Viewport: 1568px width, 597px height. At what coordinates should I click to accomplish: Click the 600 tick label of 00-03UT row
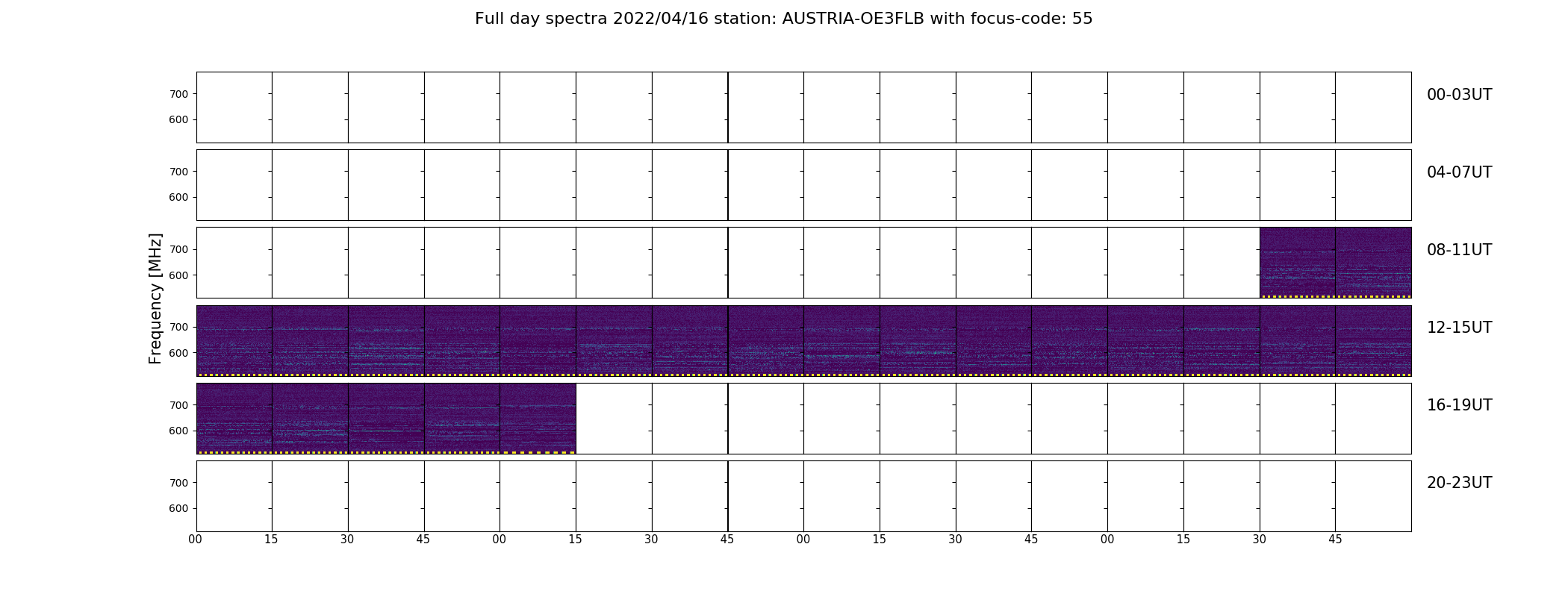[178, 119]
